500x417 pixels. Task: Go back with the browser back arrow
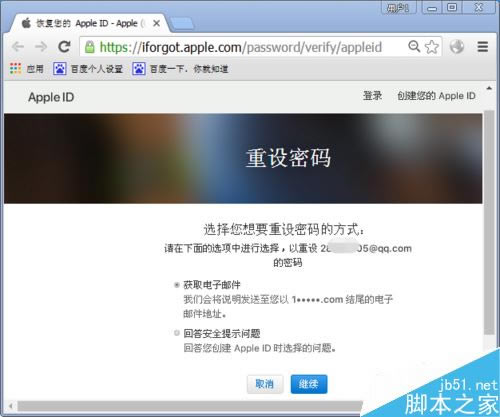(18, 47)
